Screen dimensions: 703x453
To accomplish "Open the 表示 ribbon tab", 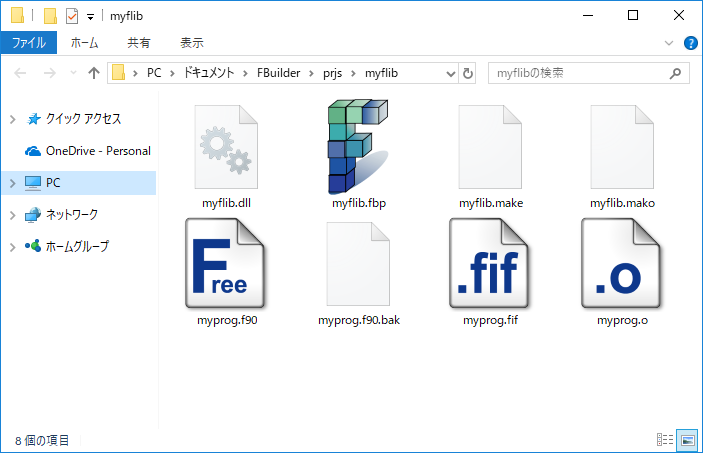I will tap(191, 43).
